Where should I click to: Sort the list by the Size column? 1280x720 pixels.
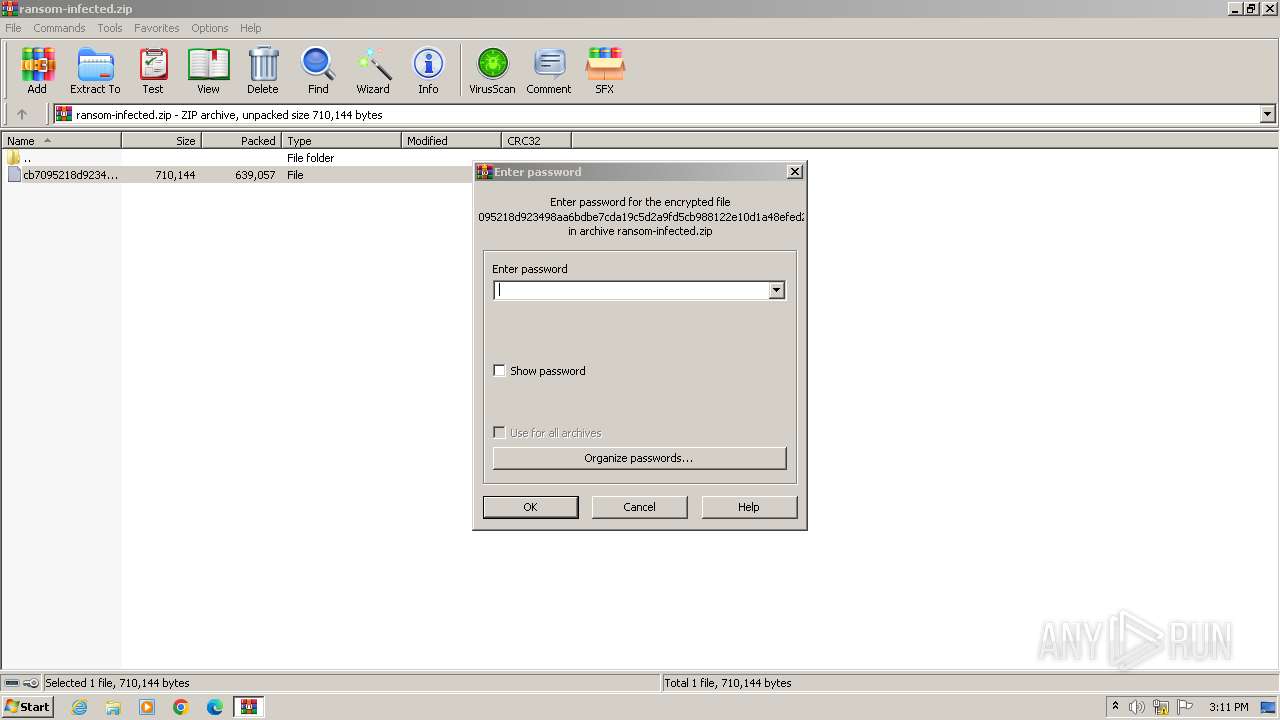(x=161, y=141)
